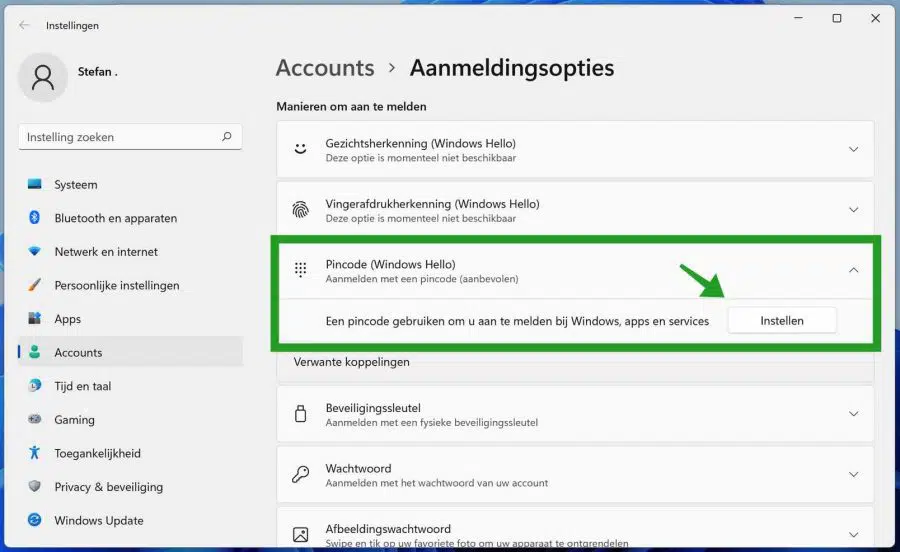Image resolution: width=900 pixels, height=552 pixels.
Task: Go to Netwerk en internet
Action: point(130,251)
